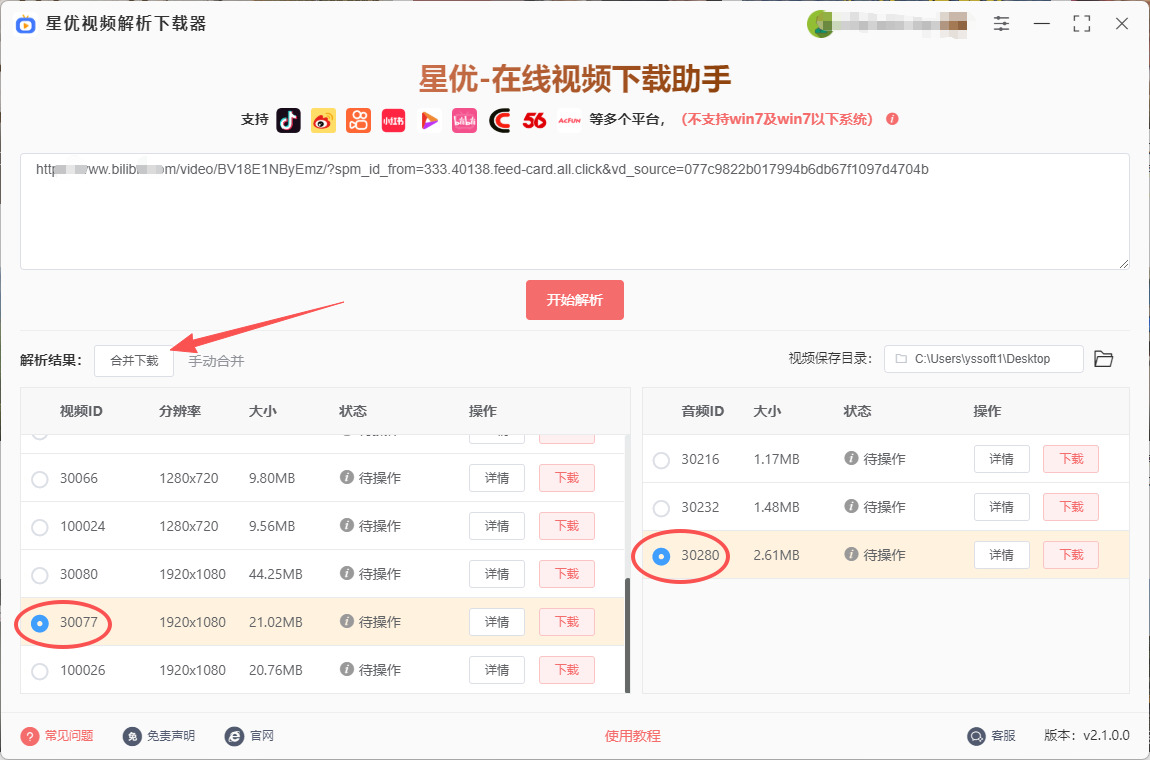Click the 常见问题 question mark icon
This screenshot has width=1150, height=760.
coord(29,736)
